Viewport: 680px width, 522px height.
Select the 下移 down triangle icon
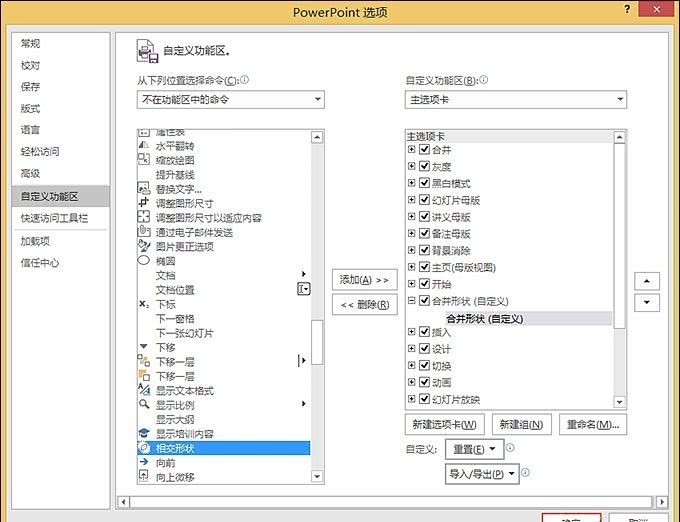pos(144,346)
